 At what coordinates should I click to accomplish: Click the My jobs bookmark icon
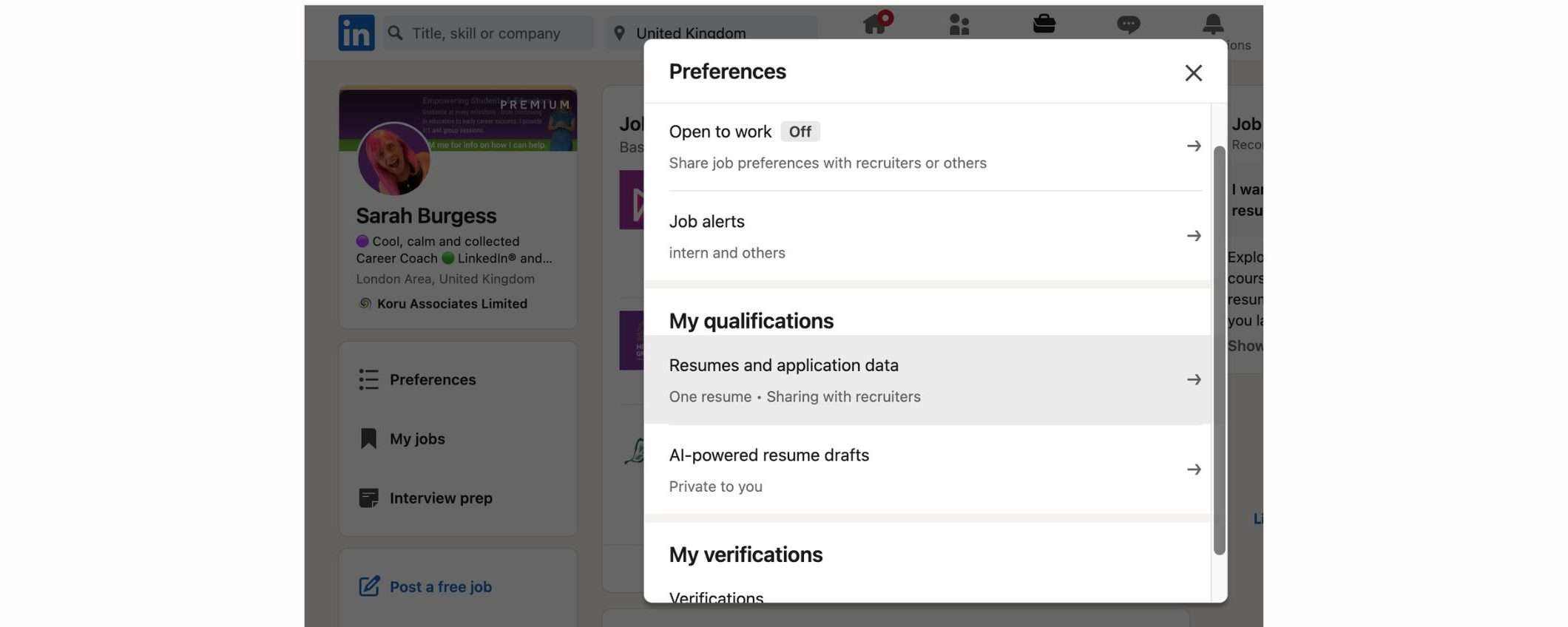[368, 438]
